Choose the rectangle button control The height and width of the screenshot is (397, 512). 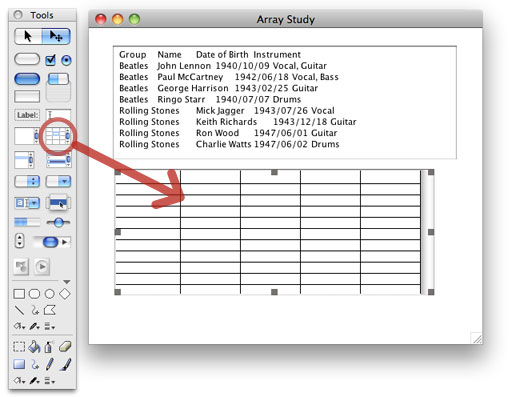pyautogui.click(x=27, y=96)
